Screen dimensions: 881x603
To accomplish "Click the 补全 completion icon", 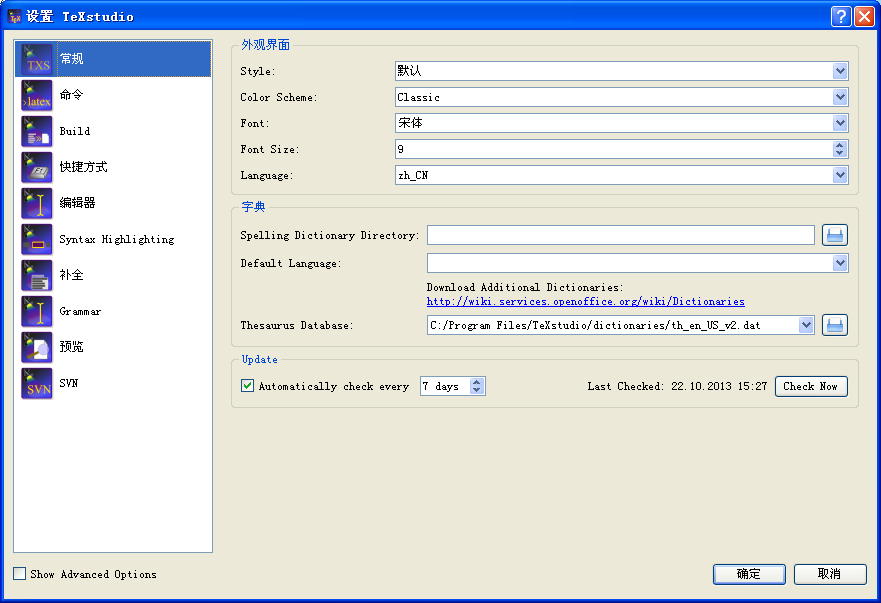I will (x=37, y=275).
